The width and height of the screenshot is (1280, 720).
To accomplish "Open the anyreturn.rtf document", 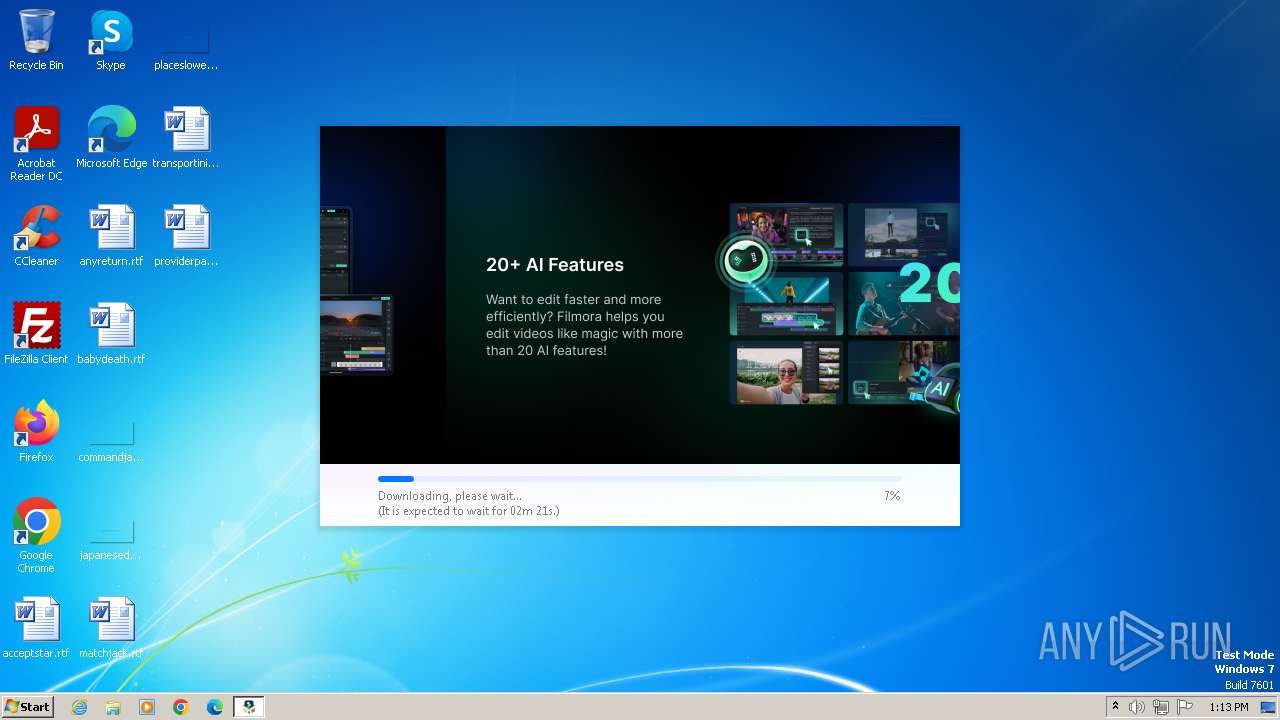I will [x=111, y=236].
